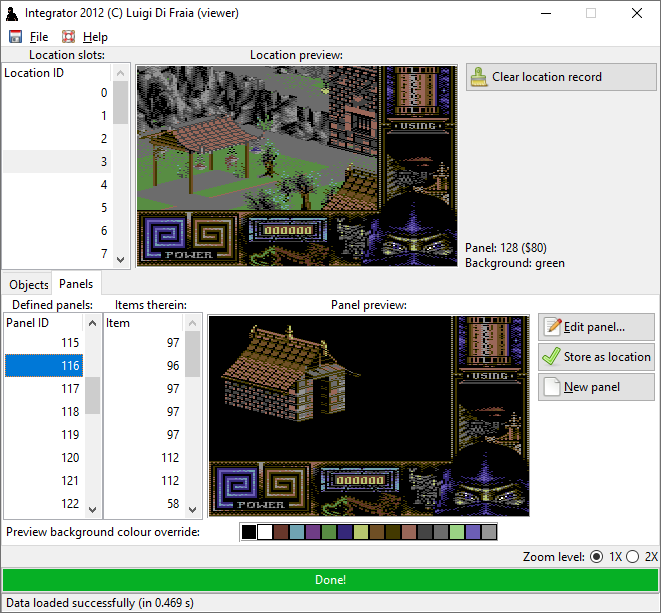Click down arrow of Location slots scrollbar
This screenshot has height=613, width=661.
click(121, 260)
